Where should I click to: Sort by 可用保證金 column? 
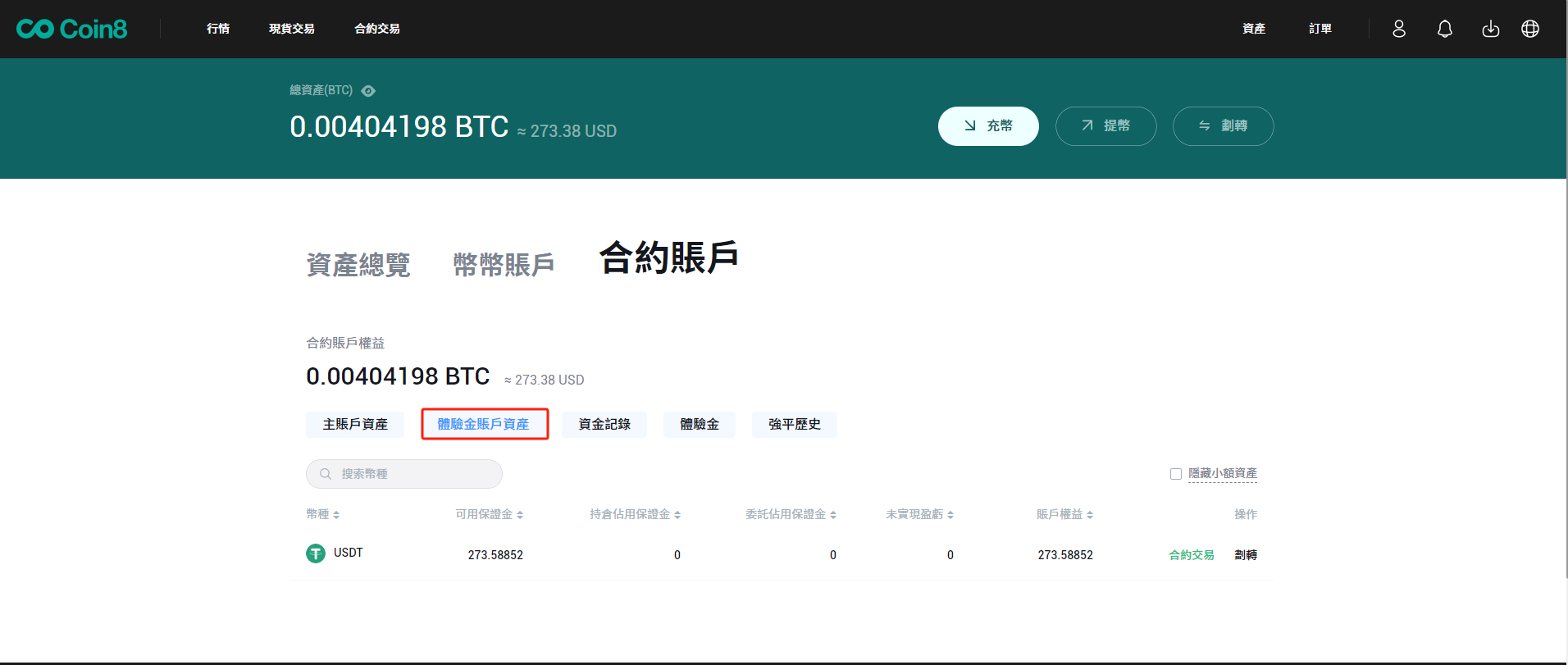(x=490, y=514)
